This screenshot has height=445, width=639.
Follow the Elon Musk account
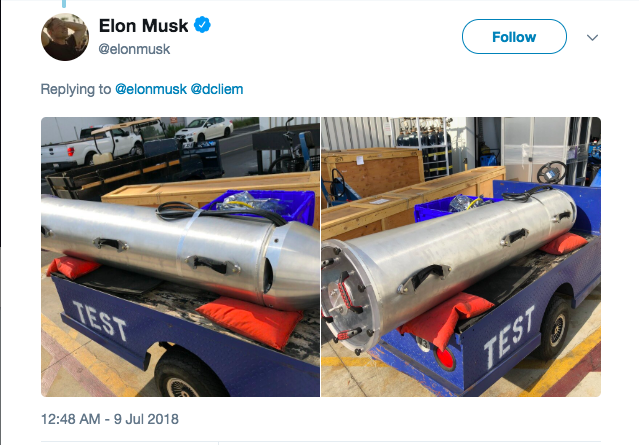click(514, 37)
